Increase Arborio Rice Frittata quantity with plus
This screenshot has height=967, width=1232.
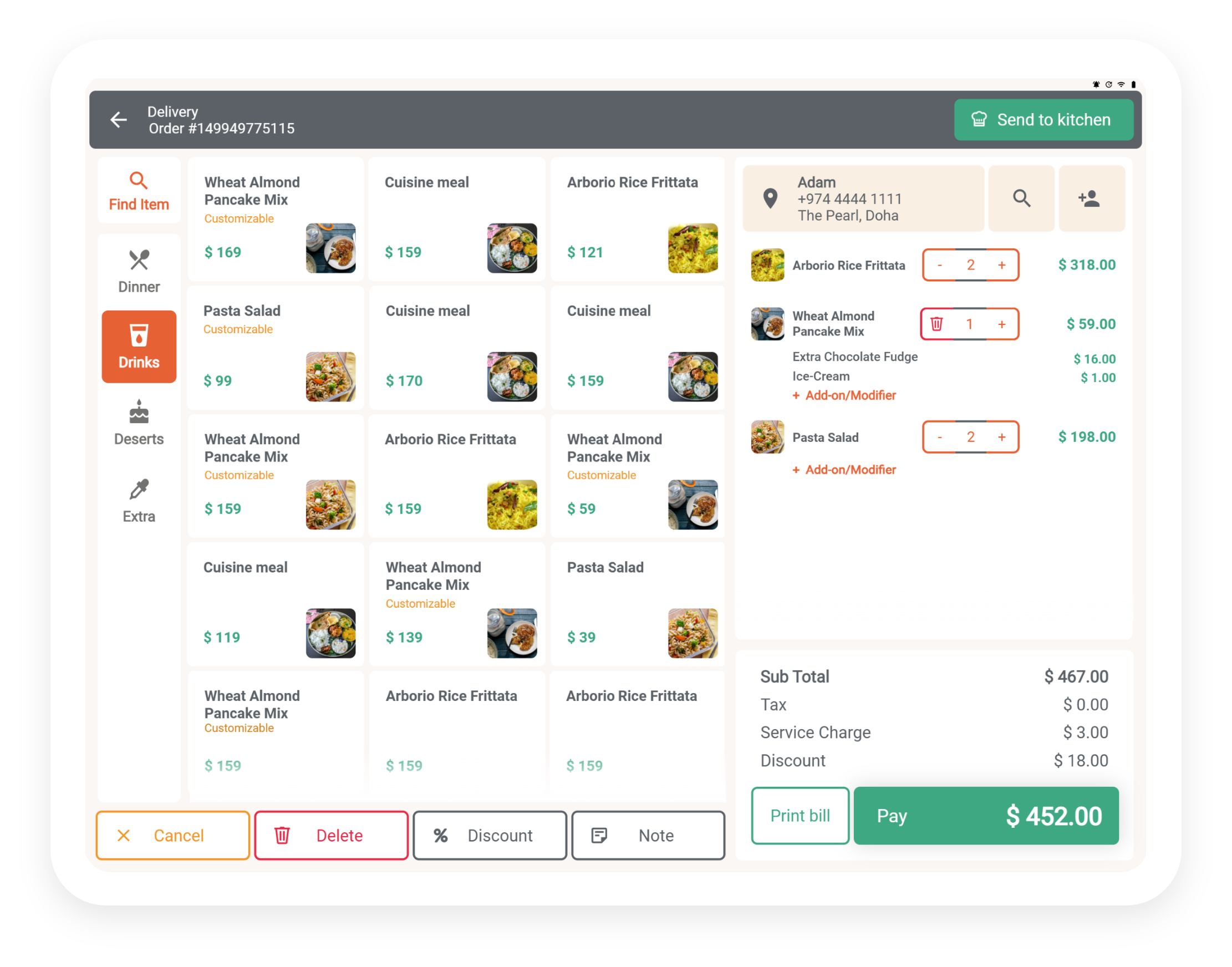pos(1001,264)
